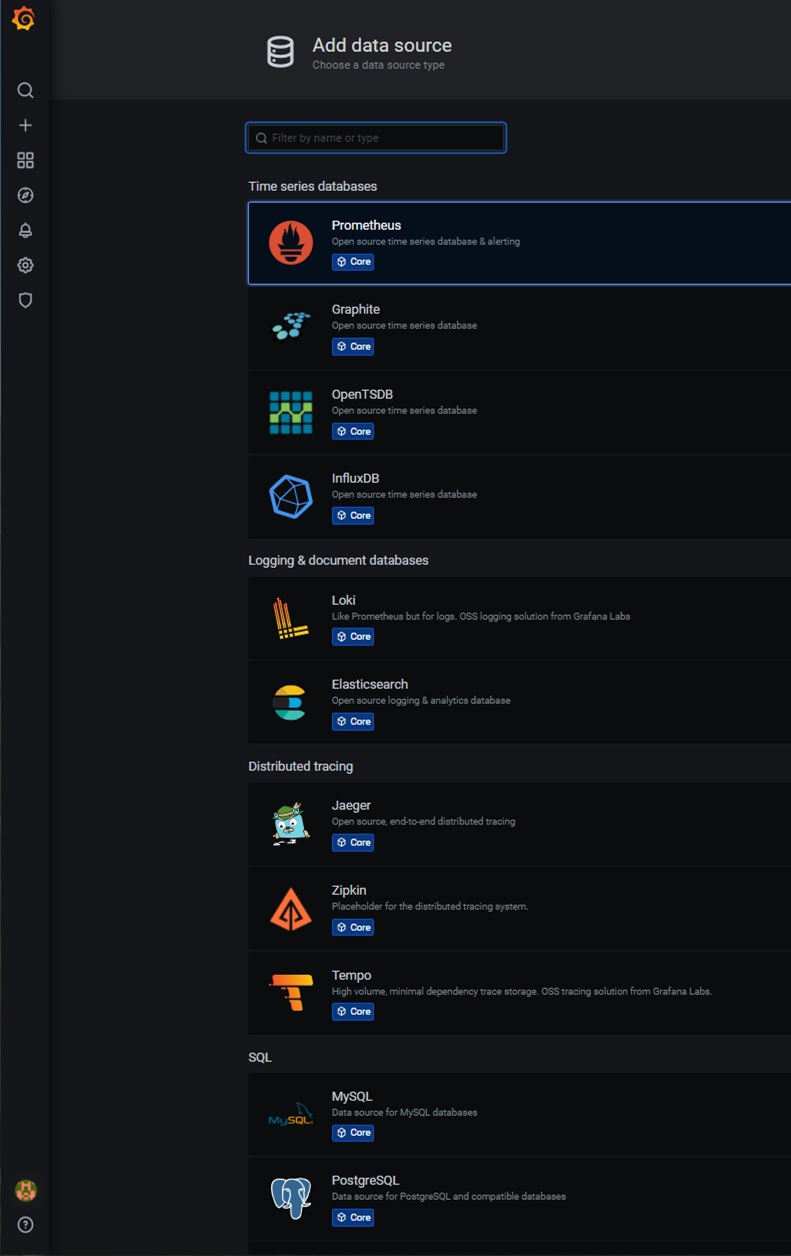The height and width of the screenshot is (1256, 791).
Task: Click the Core badge under PostgreSQL
Action: [353, 1217]
